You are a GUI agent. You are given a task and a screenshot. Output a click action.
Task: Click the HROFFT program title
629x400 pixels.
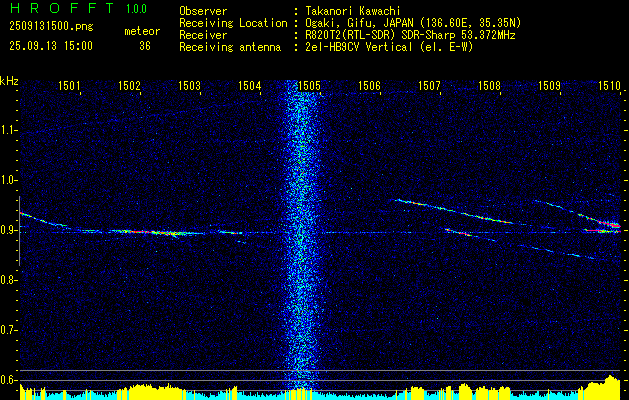[x=63, y=8]
